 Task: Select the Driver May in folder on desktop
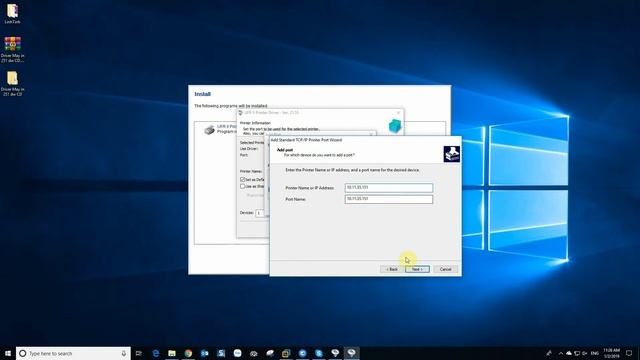12,84
